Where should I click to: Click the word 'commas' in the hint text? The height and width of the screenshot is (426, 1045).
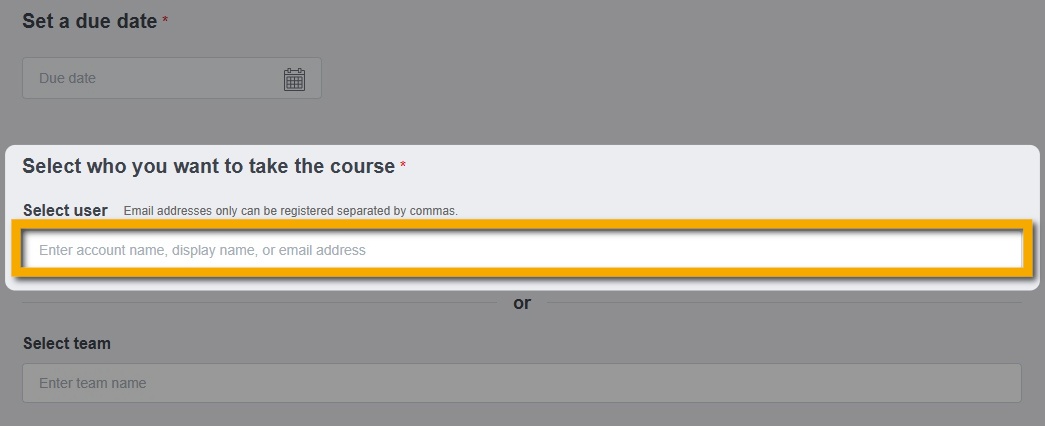[435, 211]
